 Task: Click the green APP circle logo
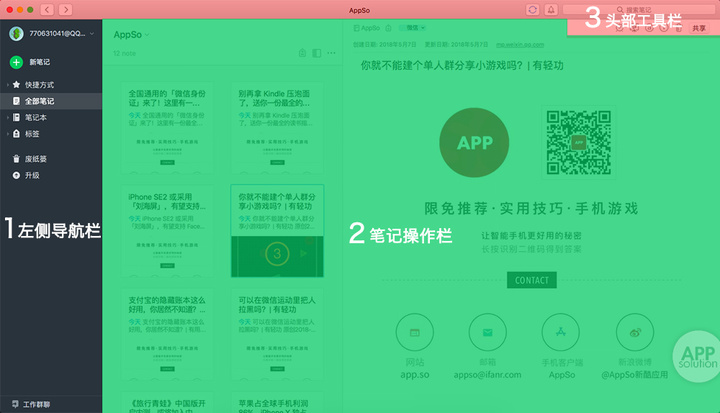474,142
